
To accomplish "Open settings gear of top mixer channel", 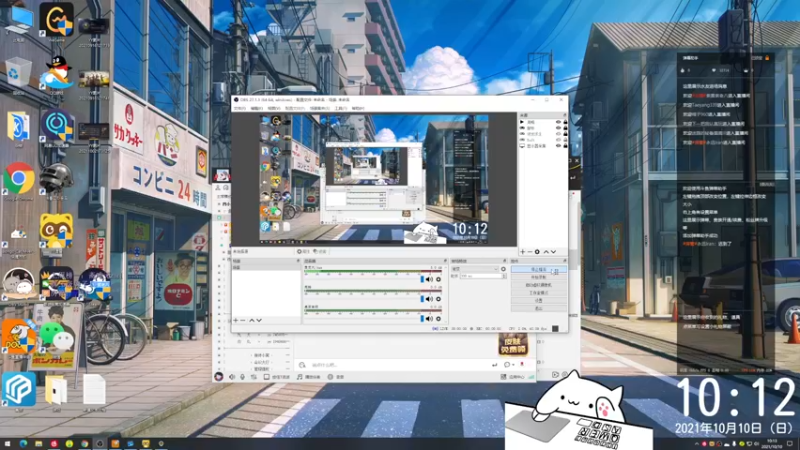I will (x=438, y=279).
